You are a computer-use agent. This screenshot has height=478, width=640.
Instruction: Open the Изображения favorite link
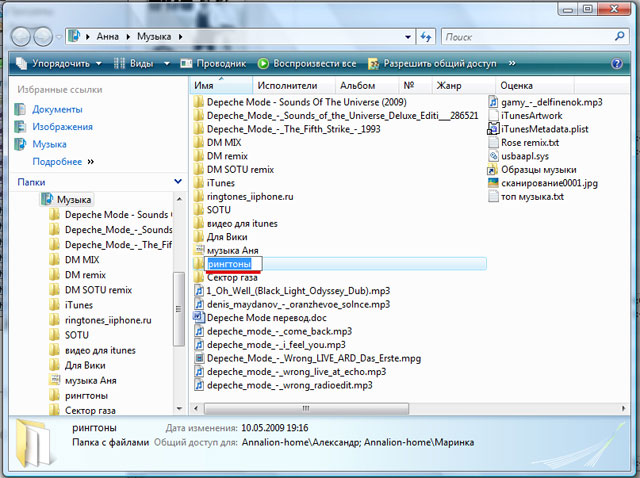62,127
